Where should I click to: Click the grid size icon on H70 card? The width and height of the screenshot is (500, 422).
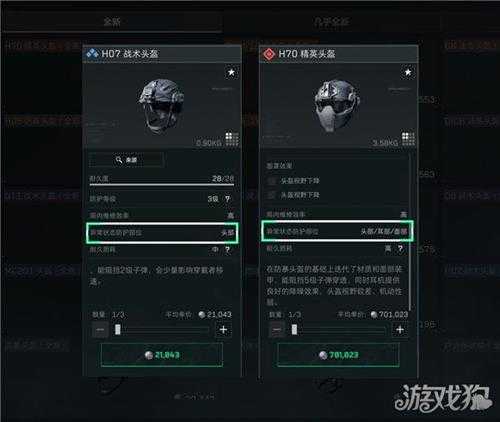[408, 139]
